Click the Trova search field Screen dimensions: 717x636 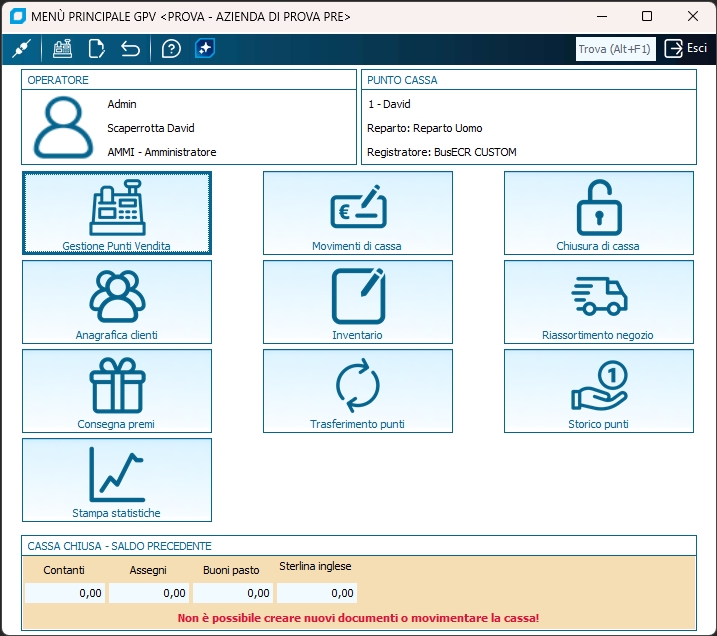(x=615, y=49)
